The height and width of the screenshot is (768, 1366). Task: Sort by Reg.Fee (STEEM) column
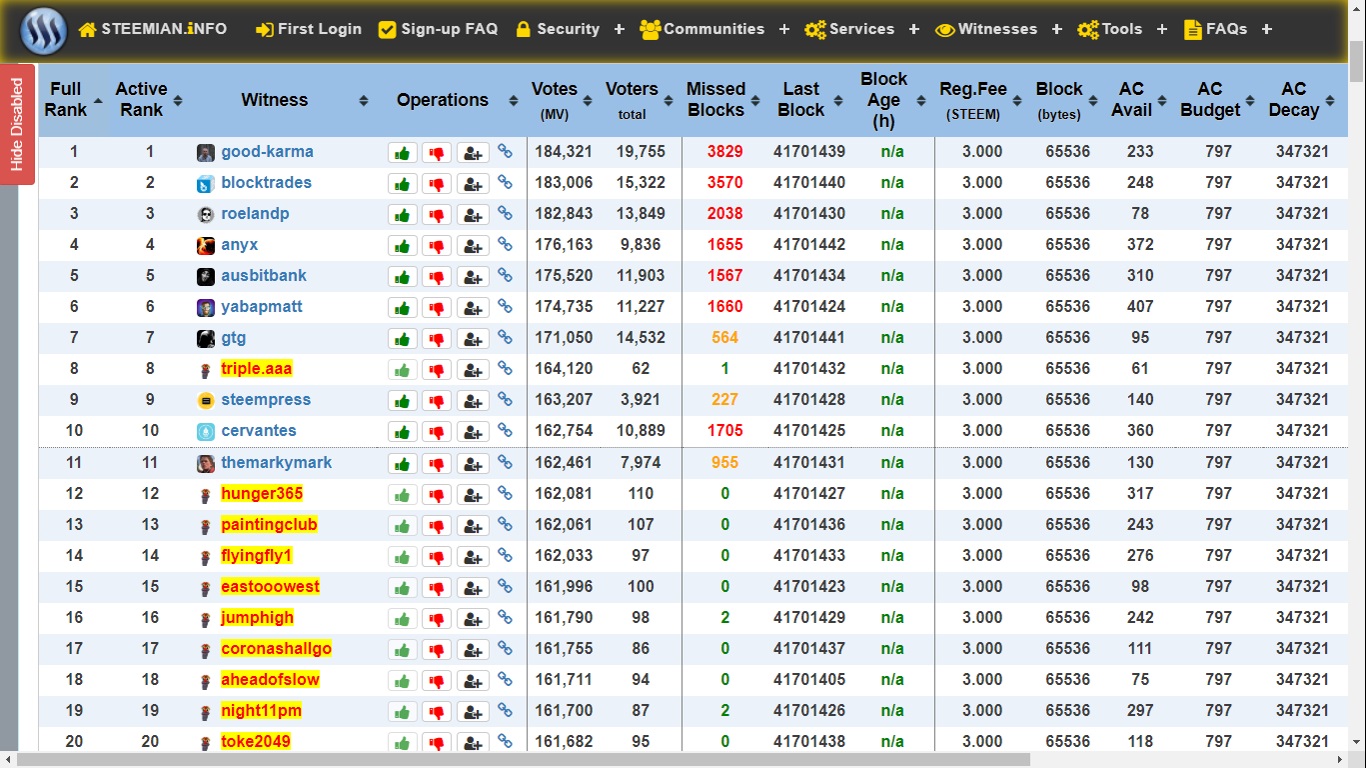(980, 100)
